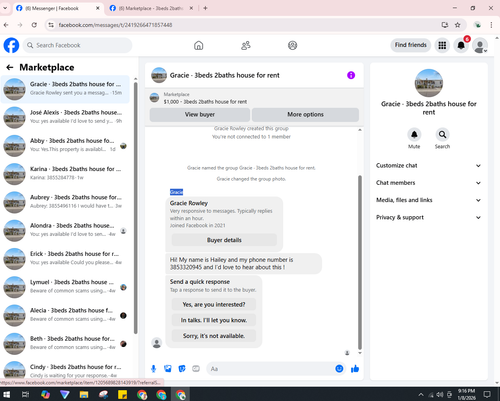The image size is (500, 401).
Task: Open the taskbar clock showing 9:16 PM
Action: point(466,394)
